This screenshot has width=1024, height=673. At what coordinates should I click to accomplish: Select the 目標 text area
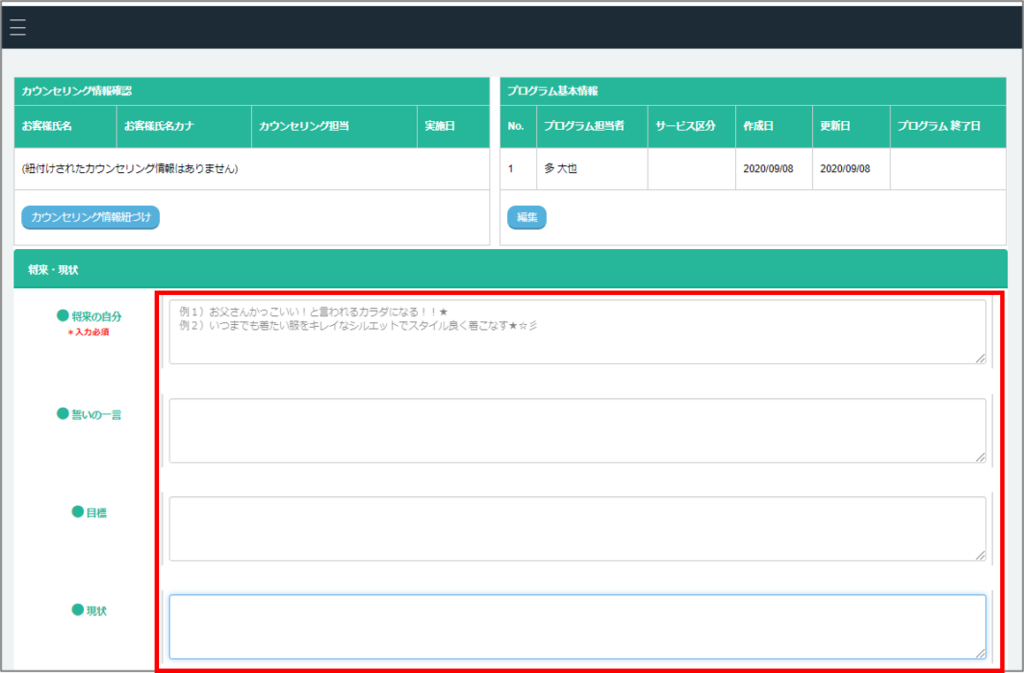pyautogui.click(x=577, y=529)
